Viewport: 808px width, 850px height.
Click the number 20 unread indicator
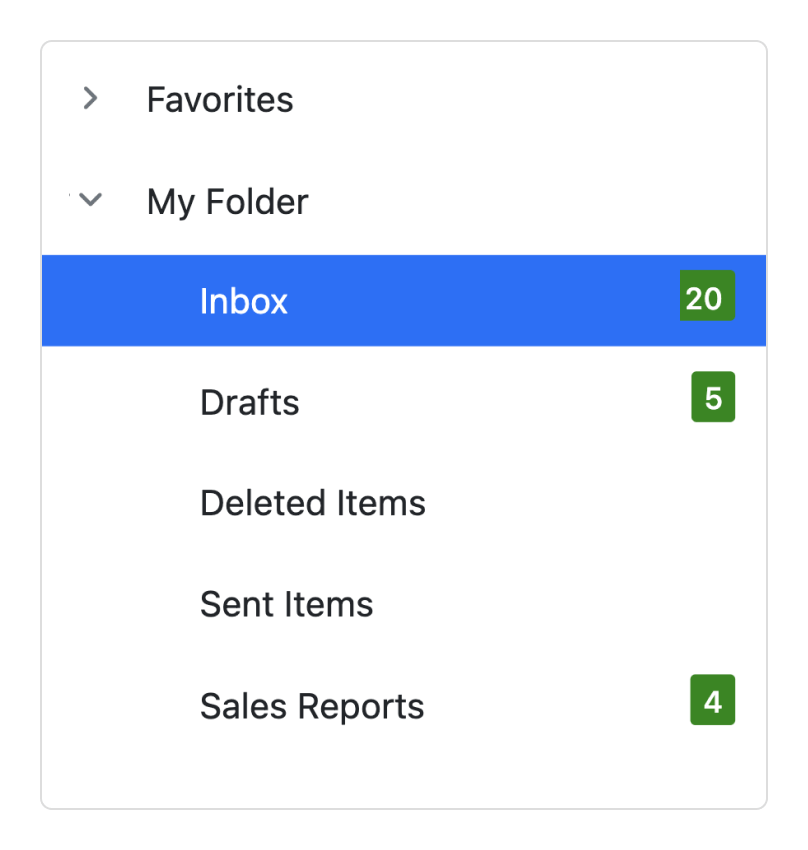(706, 297)
